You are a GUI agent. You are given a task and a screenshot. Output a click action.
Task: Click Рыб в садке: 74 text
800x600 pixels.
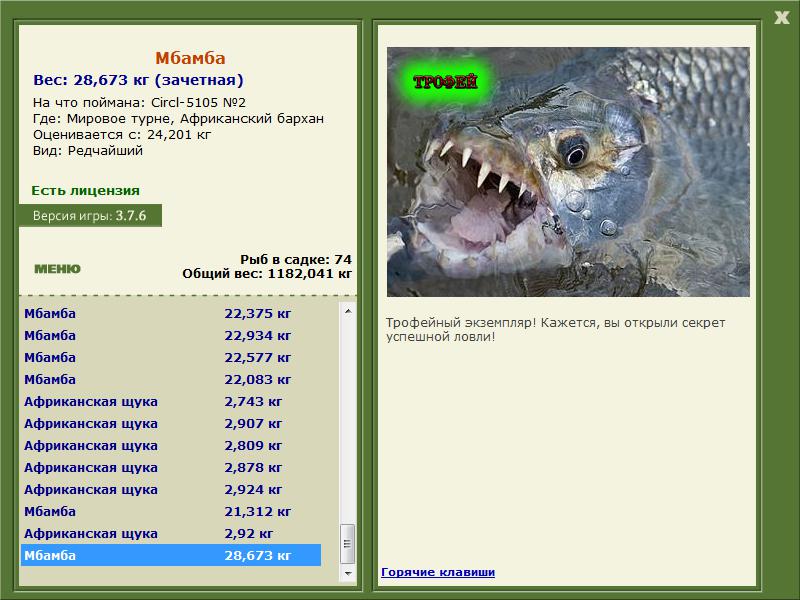coord(296,259)
